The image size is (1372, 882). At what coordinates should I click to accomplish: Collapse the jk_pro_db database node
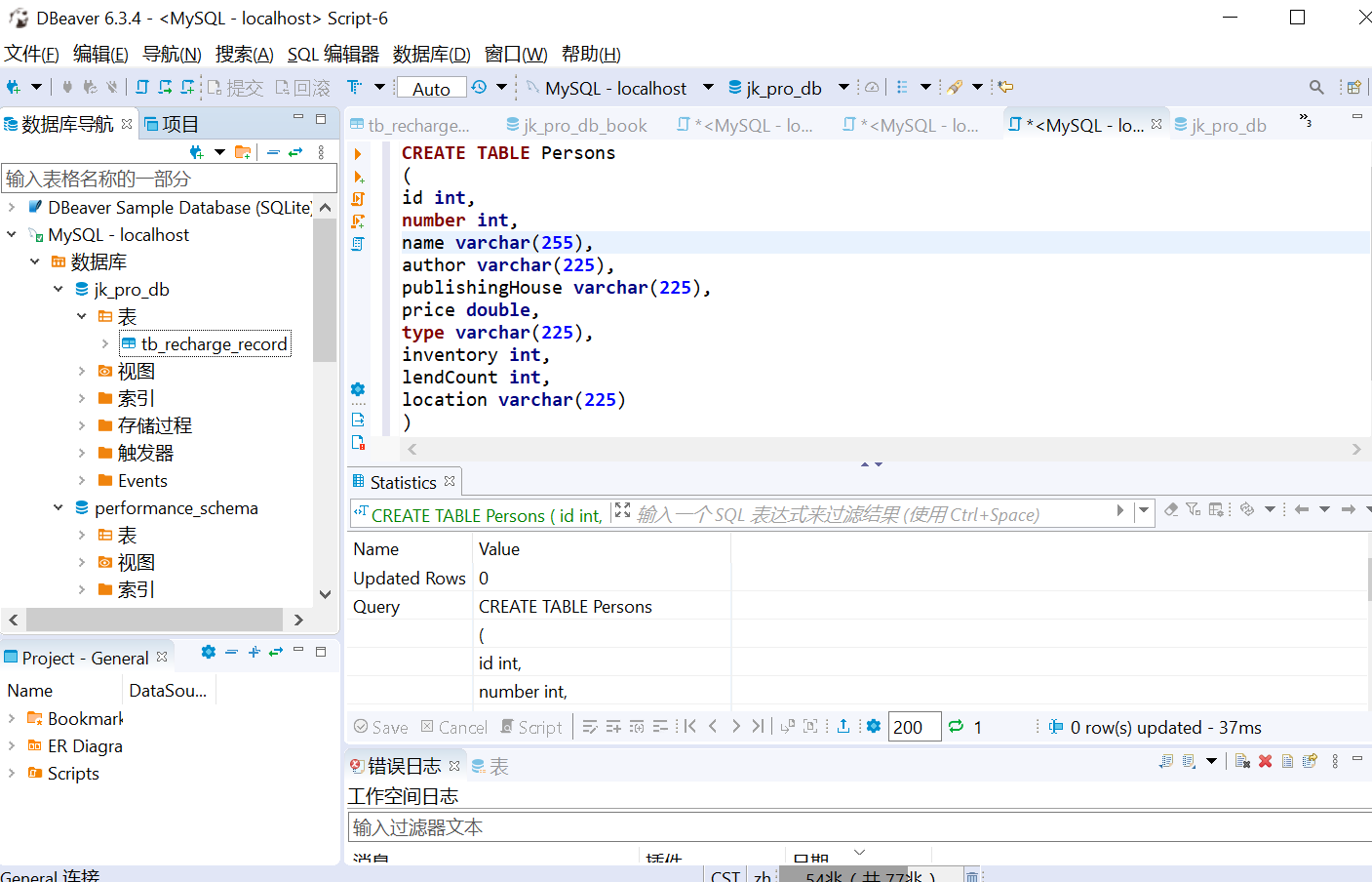click(x=58, y=289)
